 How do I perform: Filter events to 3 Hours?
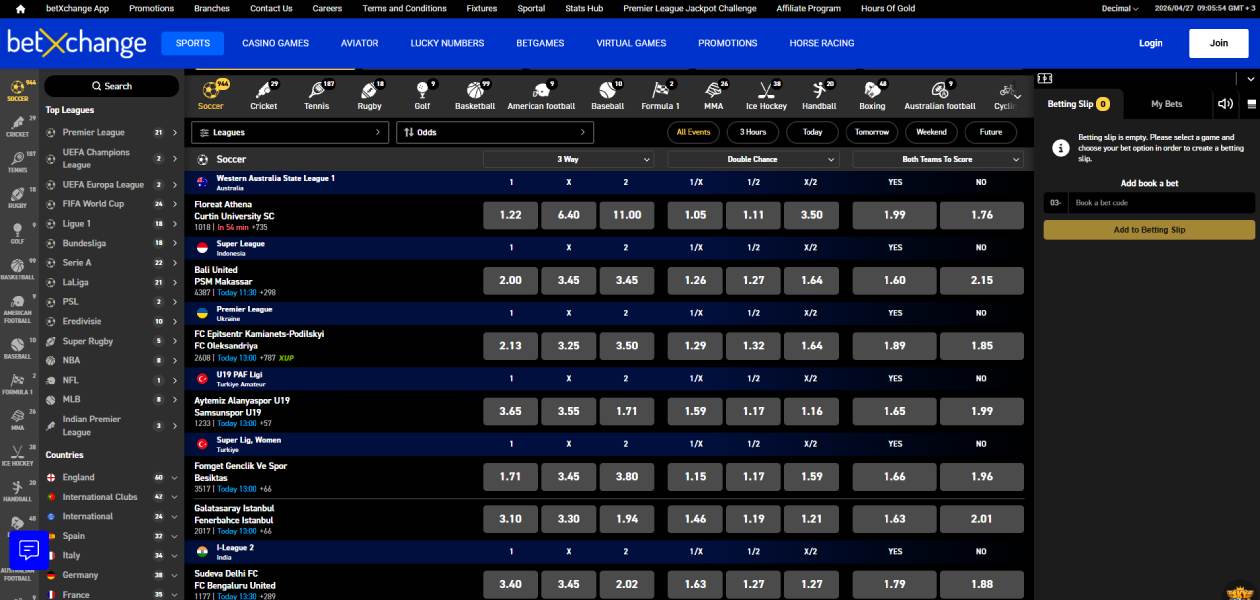[x=753, y=132]
